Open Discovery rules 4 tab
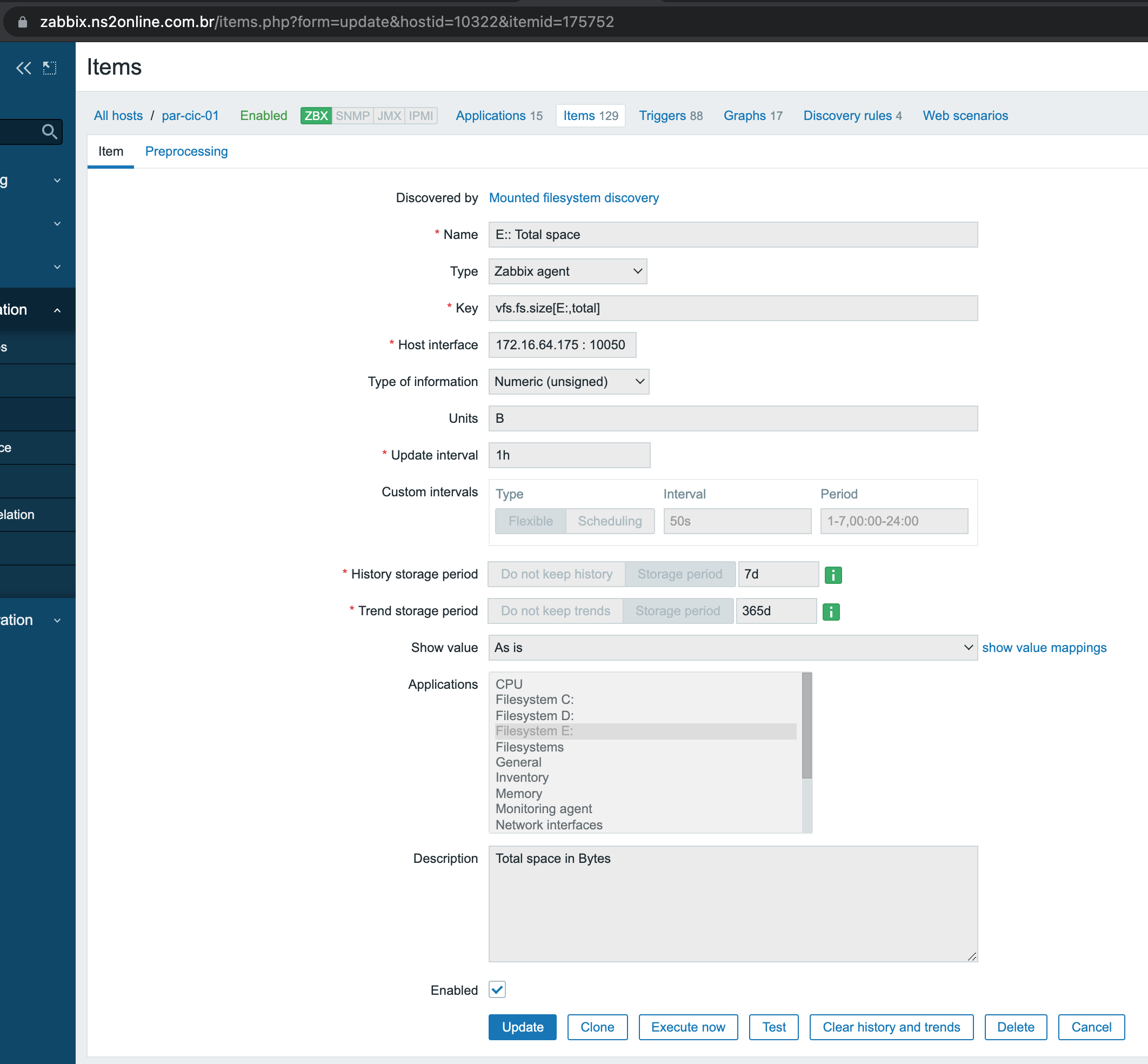 [x=852, y=116]
